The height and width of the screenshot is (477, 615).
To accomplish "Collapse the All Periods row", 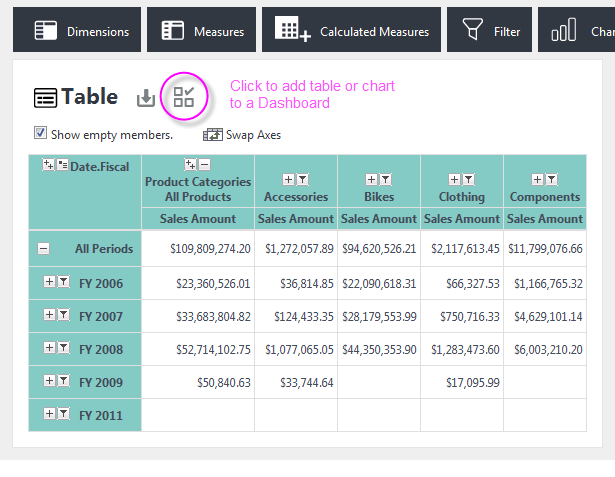I will 44,249.
